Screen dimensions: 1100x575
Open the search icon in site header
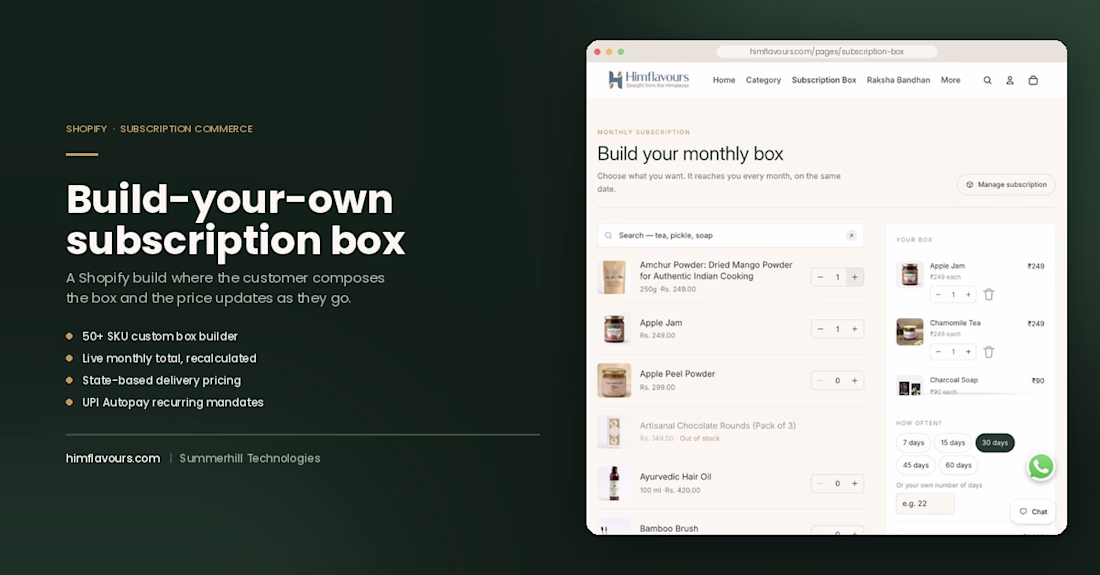(x=987, y=81)
